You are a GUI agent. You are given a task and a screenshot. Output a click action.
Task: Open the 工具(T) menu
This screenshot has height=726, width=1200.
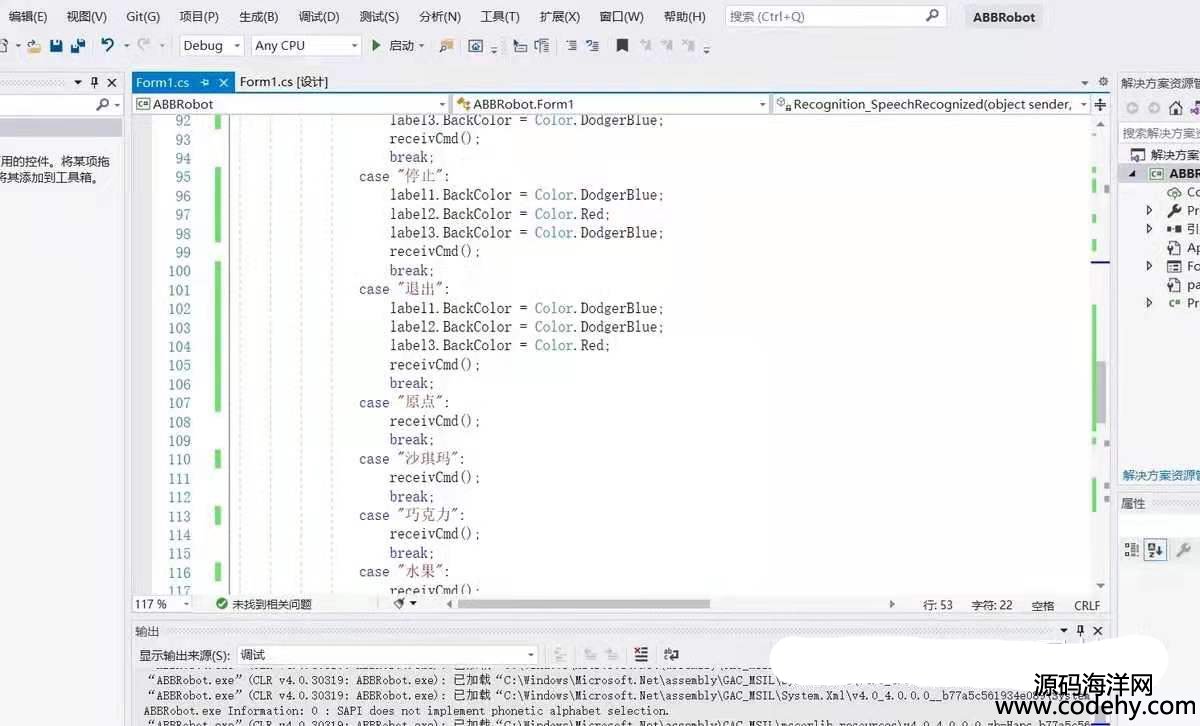click(x=500, y=16)
